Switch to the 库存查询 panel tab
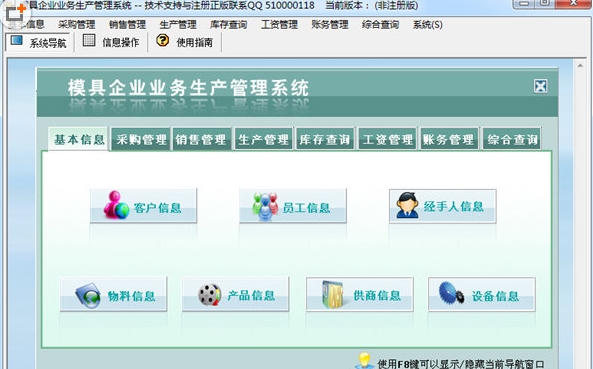The image size is (593, 369). coord(325,140)
